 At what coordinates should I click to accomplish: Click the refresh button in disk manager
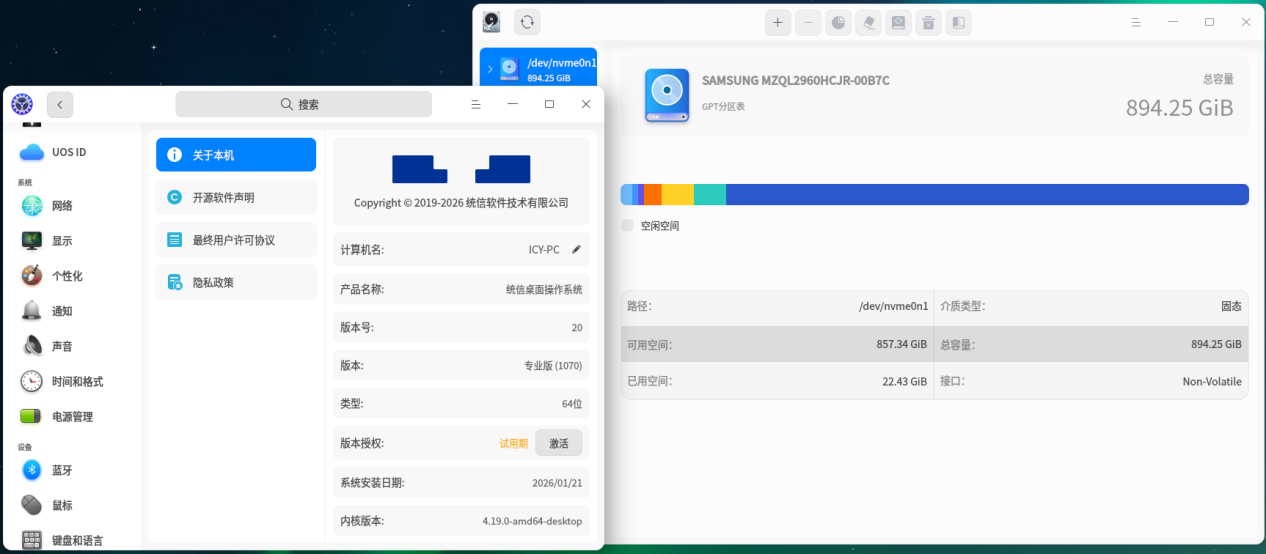click(527, 22)
